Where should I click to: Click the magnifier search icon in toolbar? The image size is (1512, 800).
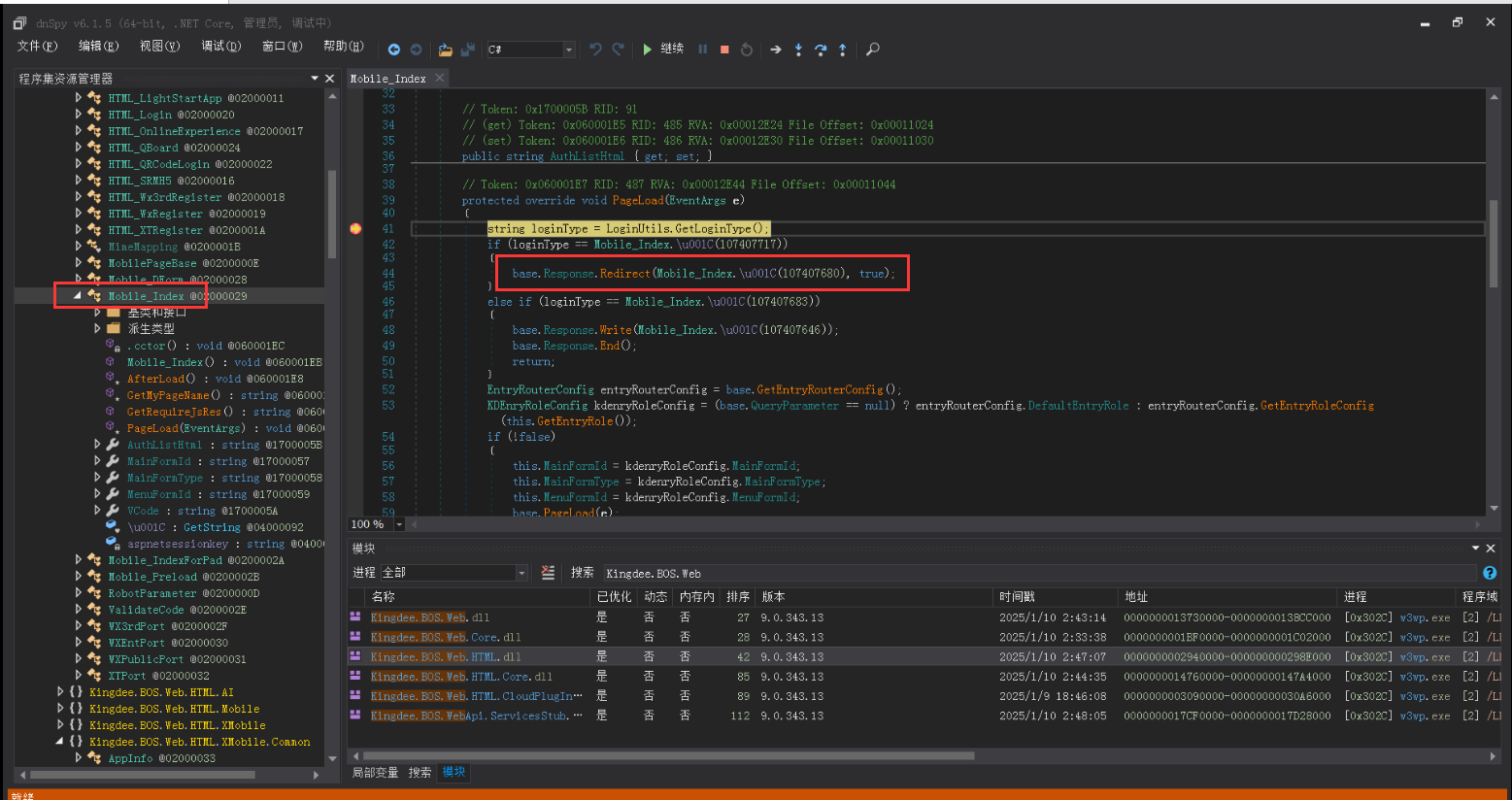pos(872,50)
